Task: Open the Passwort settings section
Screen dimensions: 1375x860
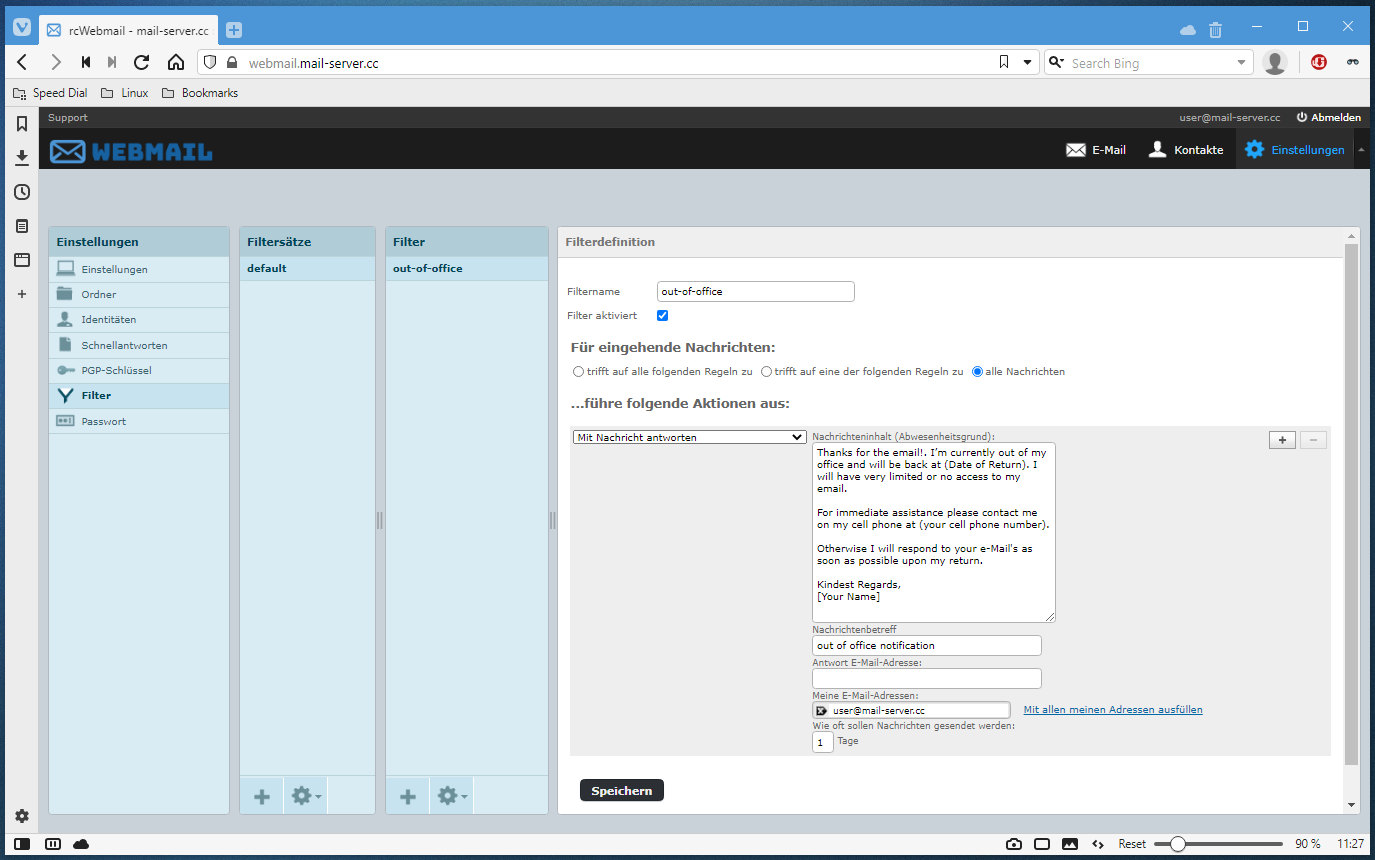Action: click(x=104, y=421)
